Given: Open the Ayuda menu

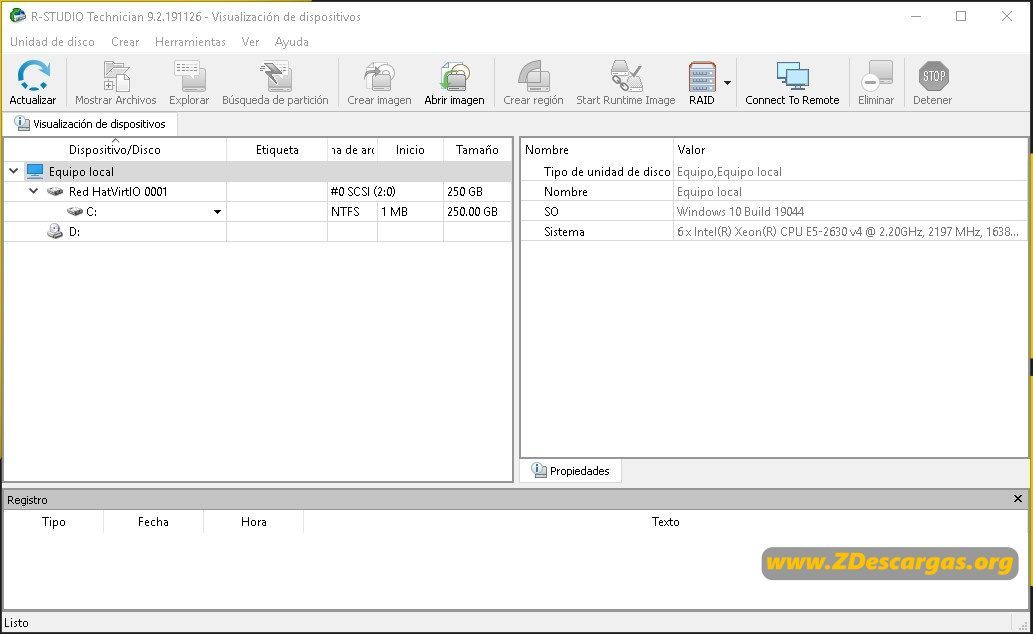Looking at the screenshot, I should point(292,42).
